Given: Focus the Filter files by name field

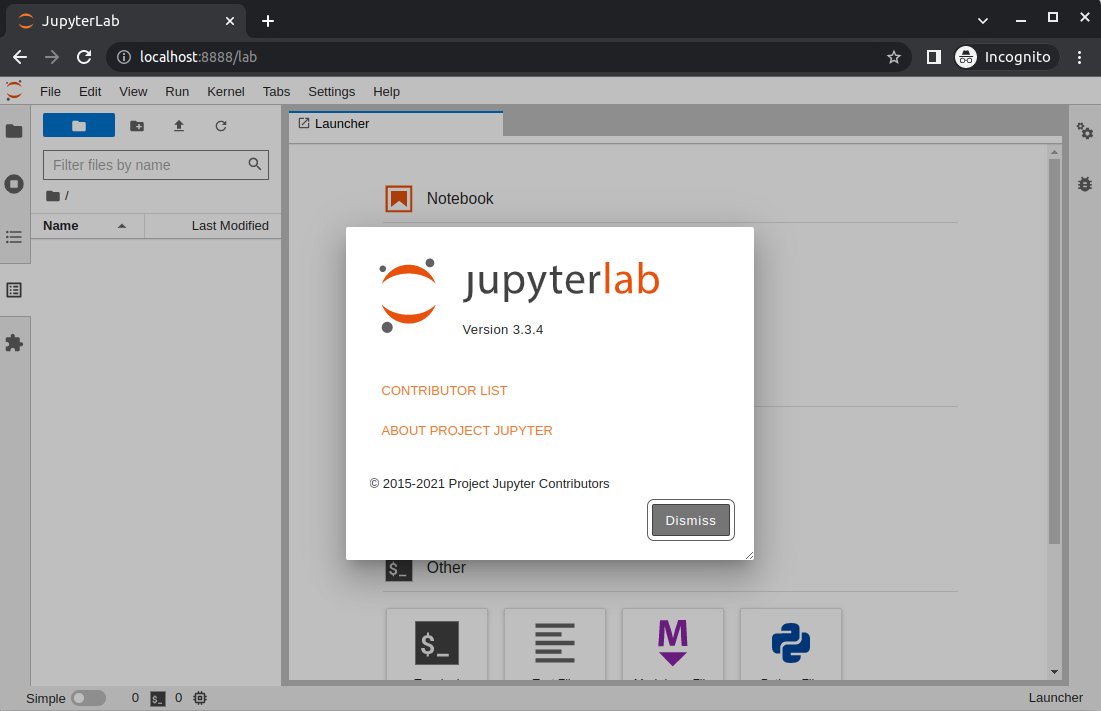Looking at the screenshot, I should click(x=155, y=165).
